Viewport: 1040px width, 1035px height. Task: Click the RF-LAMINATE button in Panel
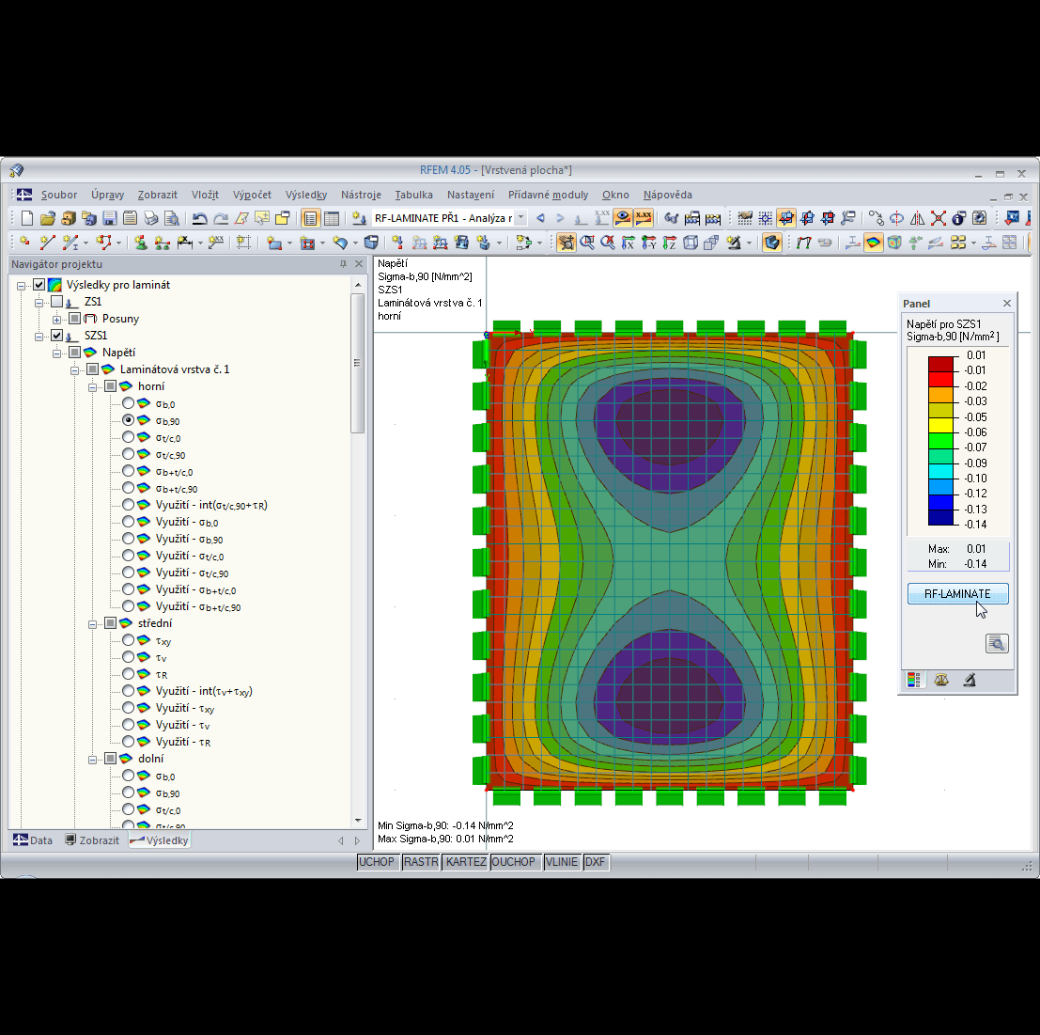tap(958, 594)
